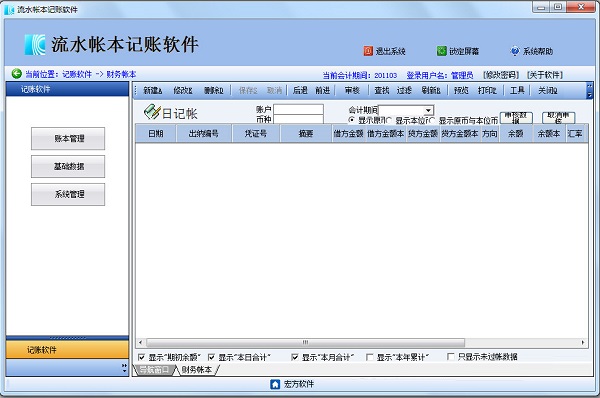Click the 借方金额 column header

click(348, 134)
